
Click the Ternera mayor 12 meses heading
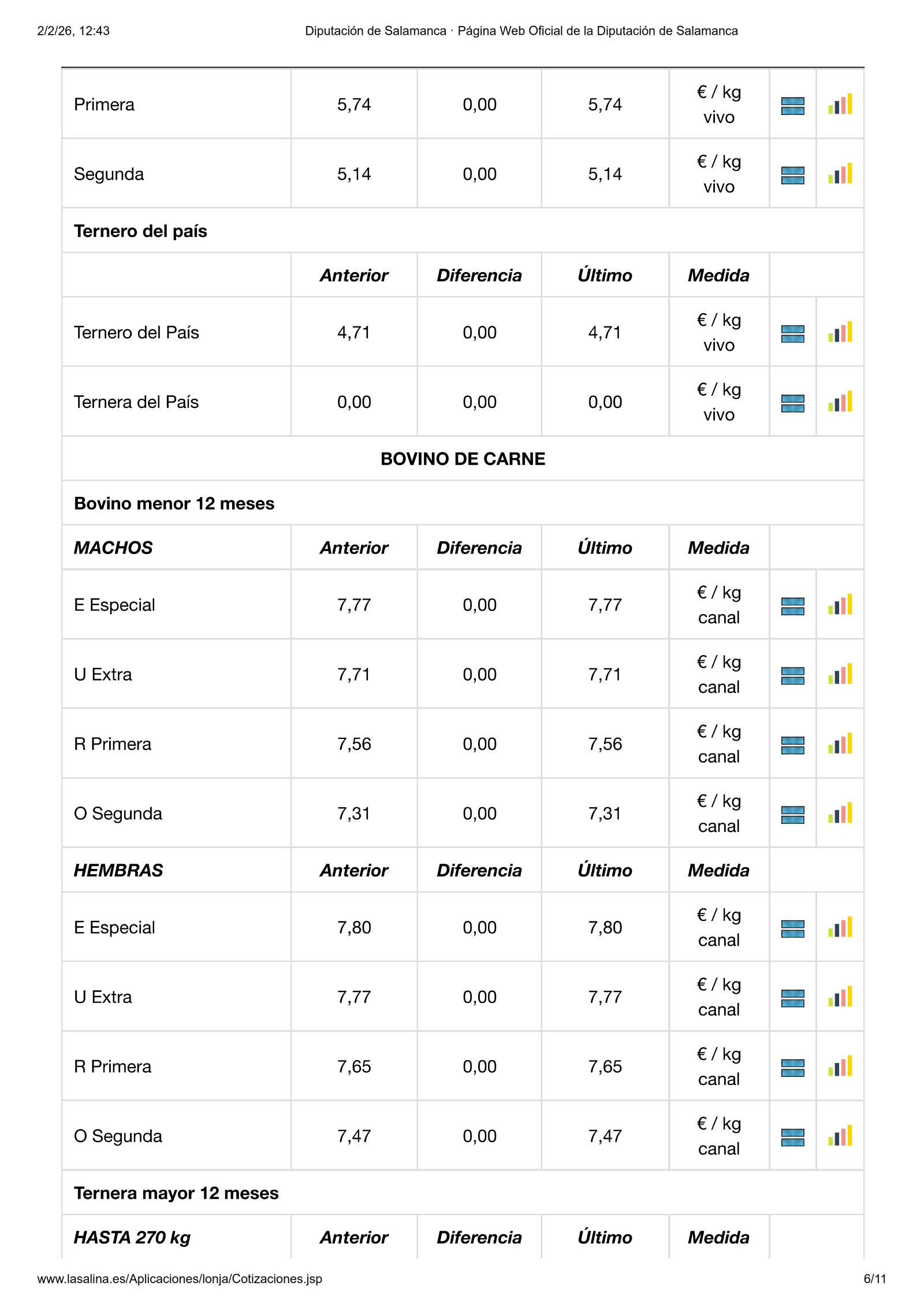(x=176, y=1193)
